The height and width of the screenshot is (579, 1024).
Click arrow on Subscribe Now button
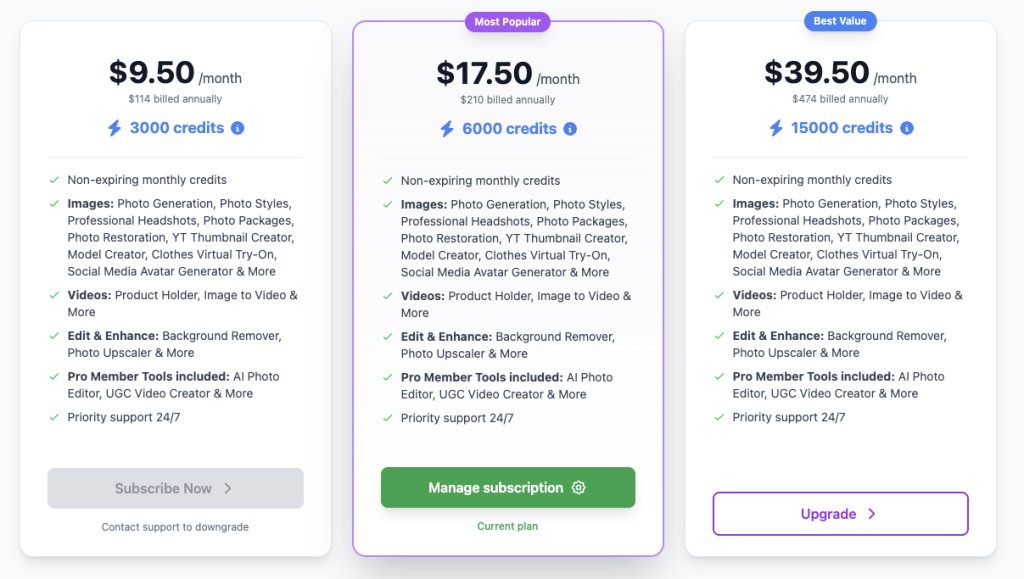pos(228,489)
